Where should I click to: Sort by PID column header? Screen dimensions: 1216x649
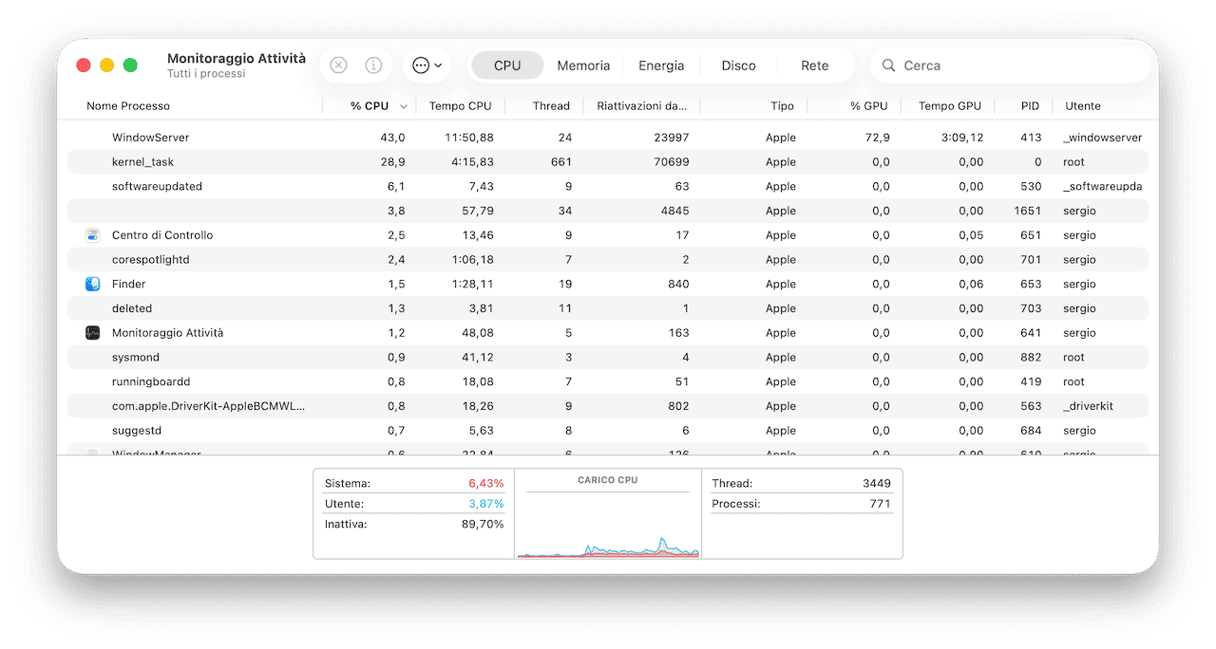(1030, 106)
